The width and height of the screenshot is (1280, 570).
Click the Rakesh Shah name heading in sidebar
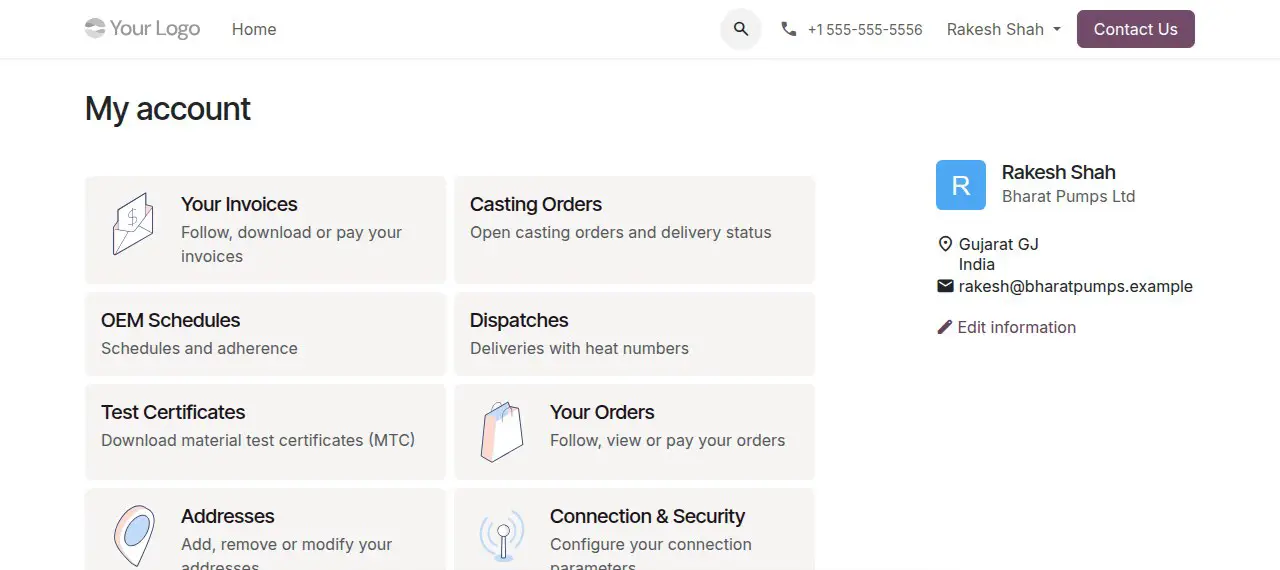(1059, 172)
